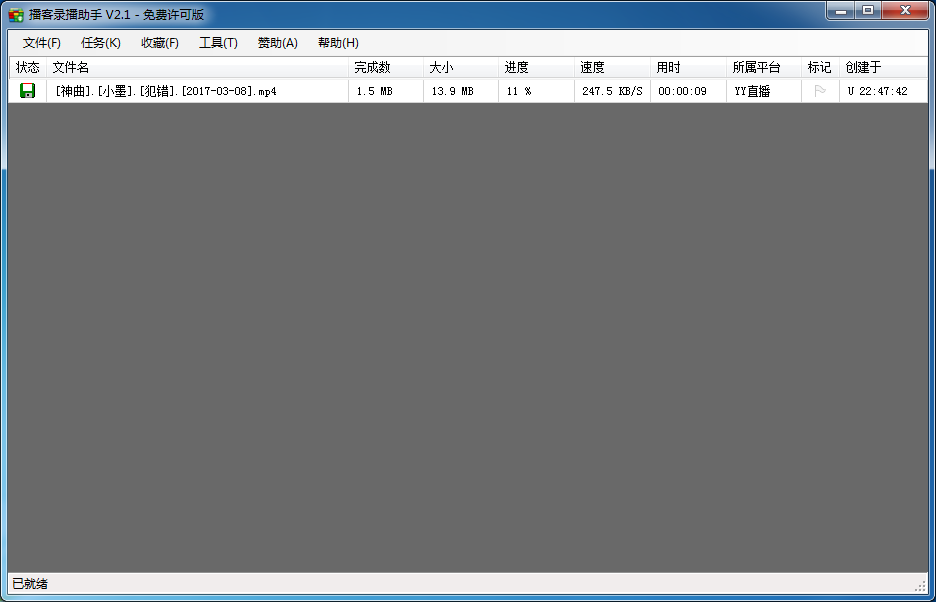Open the 帮助(H) menu

click(x=338, y=43)
